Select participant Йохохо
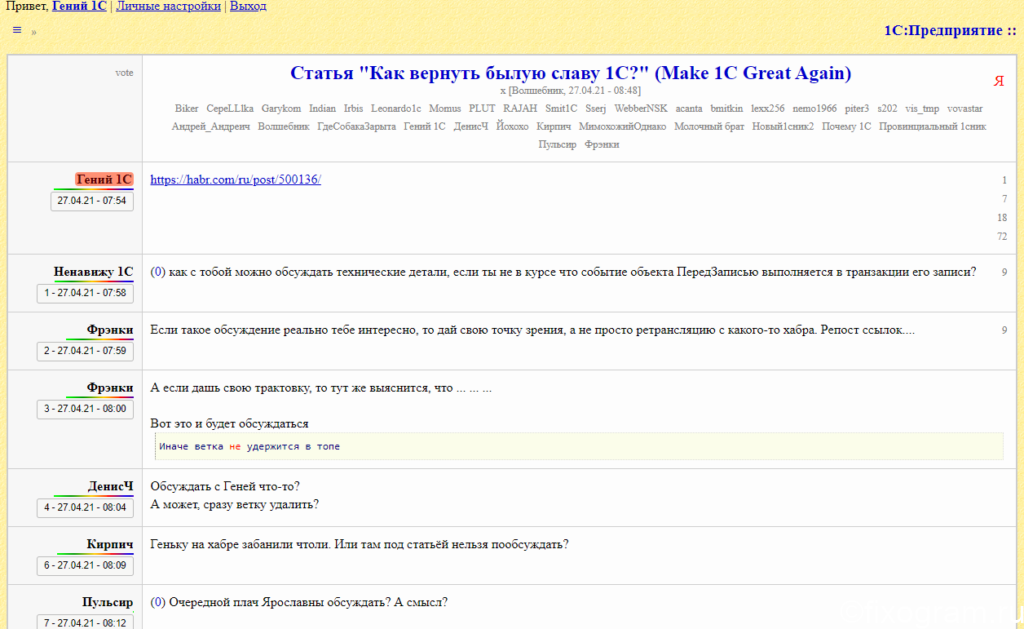The height and width of the screenshot is (629, 1024). tap(512, 127)
